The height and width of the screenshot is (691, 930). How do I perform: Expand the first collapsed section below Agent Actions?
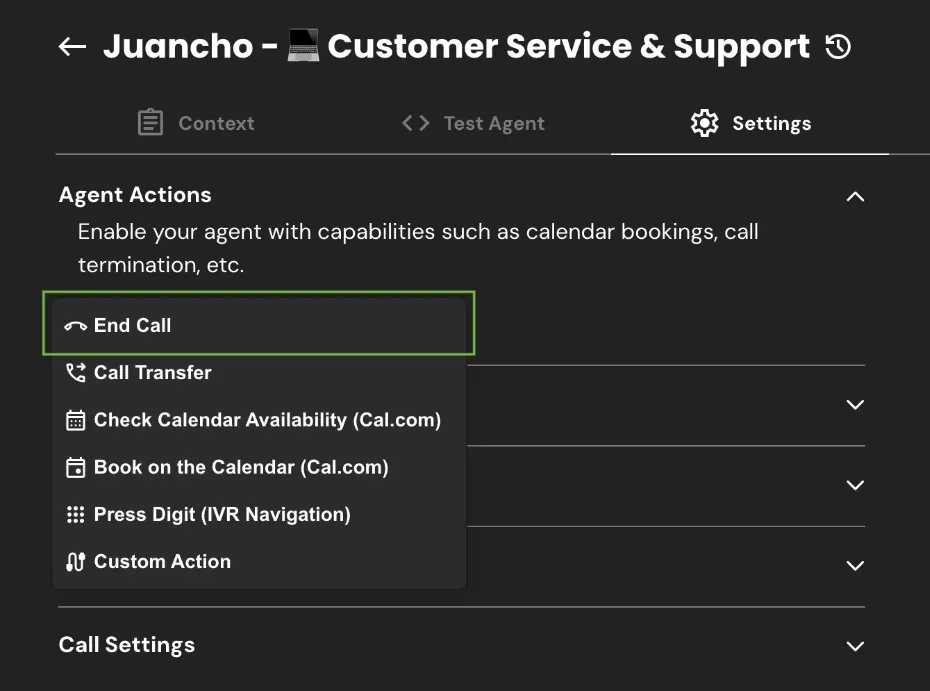coord(855,405)
